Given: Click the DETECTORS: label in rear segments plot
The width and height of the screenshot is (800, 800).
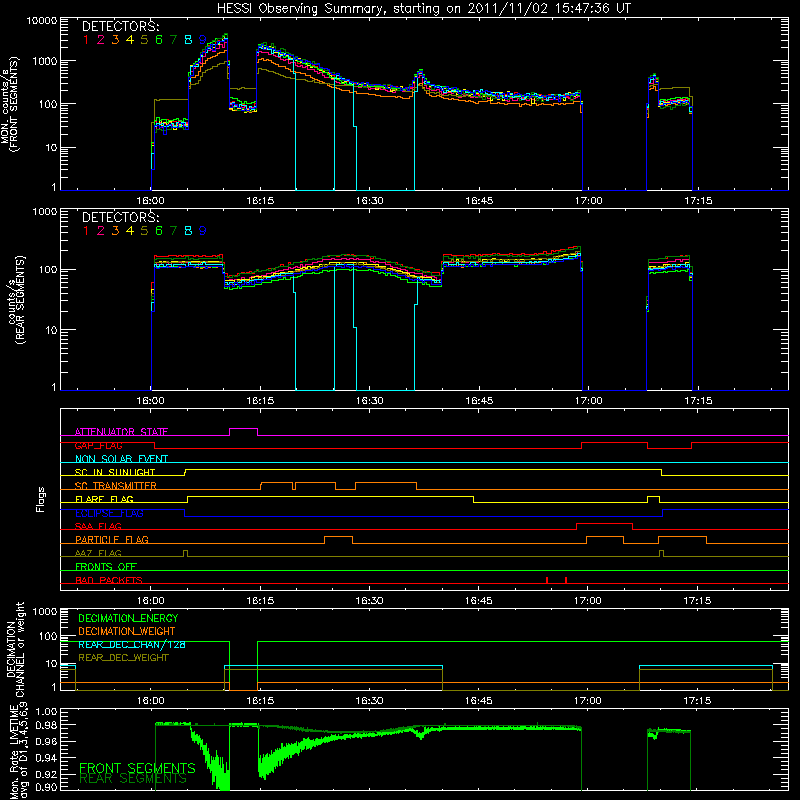Looking at the screenshot, I should coord(120,217).
